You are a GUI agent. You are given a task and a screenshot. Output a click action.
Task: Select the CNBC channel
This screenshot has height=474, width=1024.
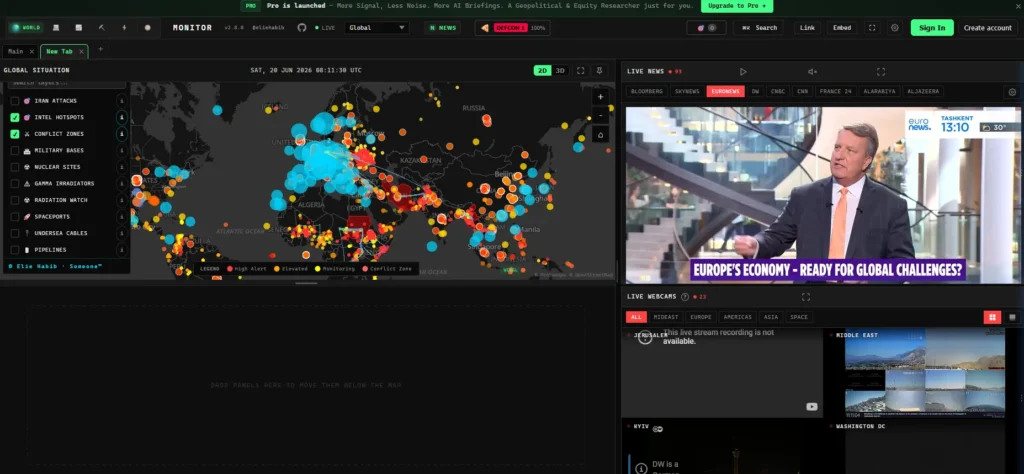pos(778,91)
